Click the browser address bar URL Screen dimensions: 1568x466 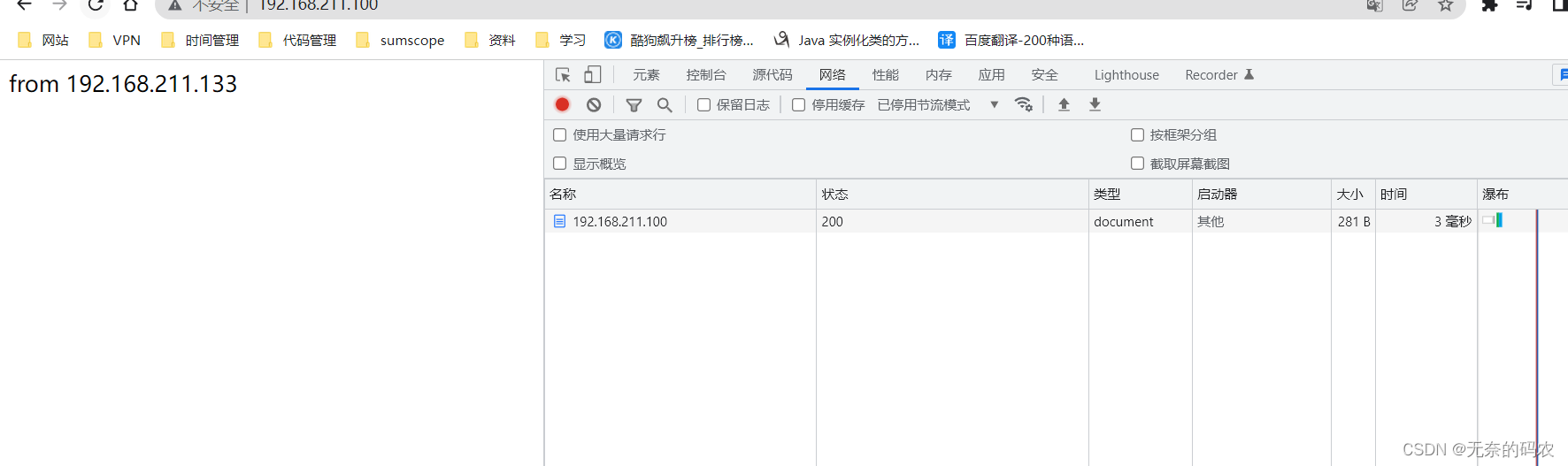[x=319, y=5]
